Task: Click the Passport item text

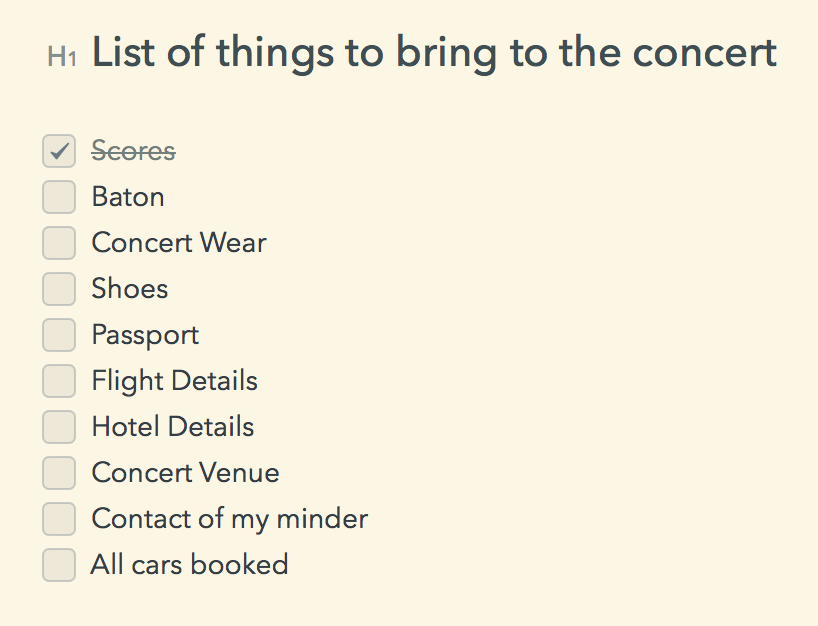Action: point(145,336)
